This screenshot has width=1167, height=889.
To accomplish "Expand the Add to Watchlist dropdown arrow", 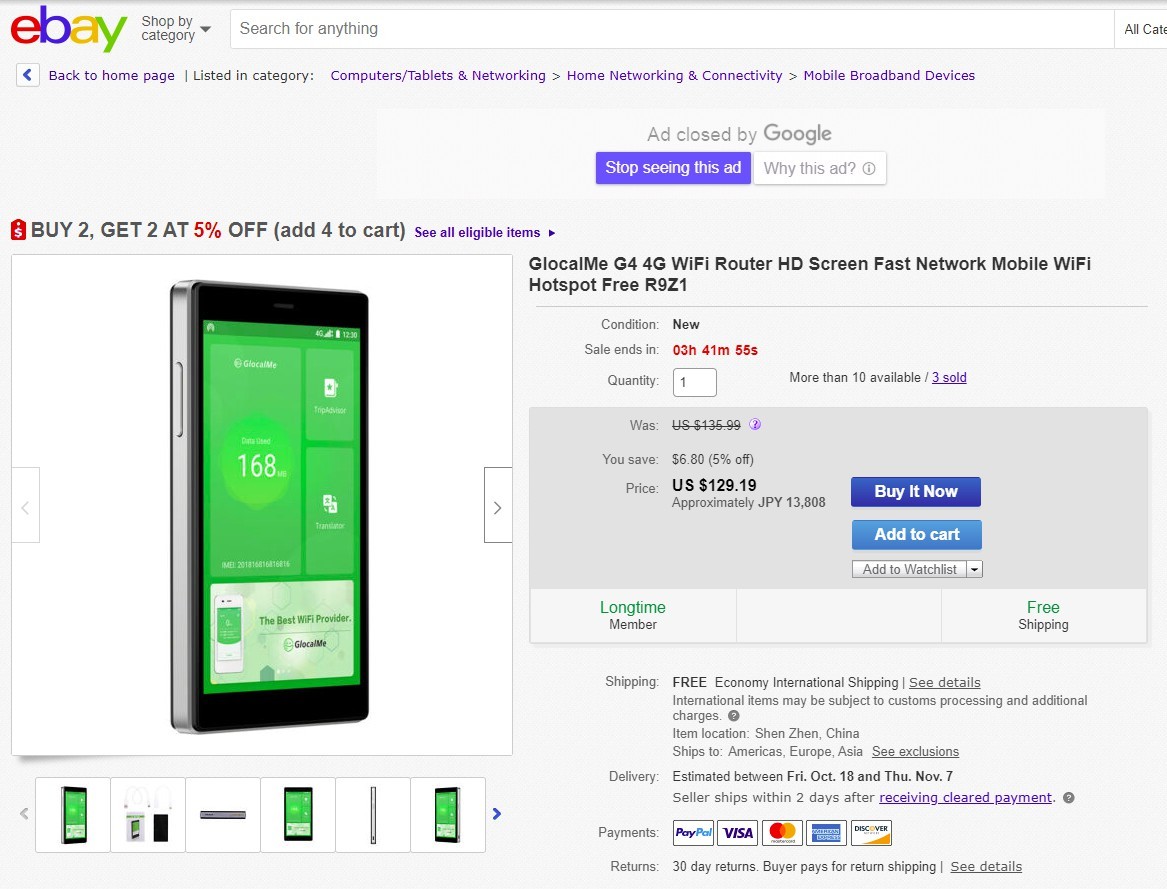I will coord(974,569).
